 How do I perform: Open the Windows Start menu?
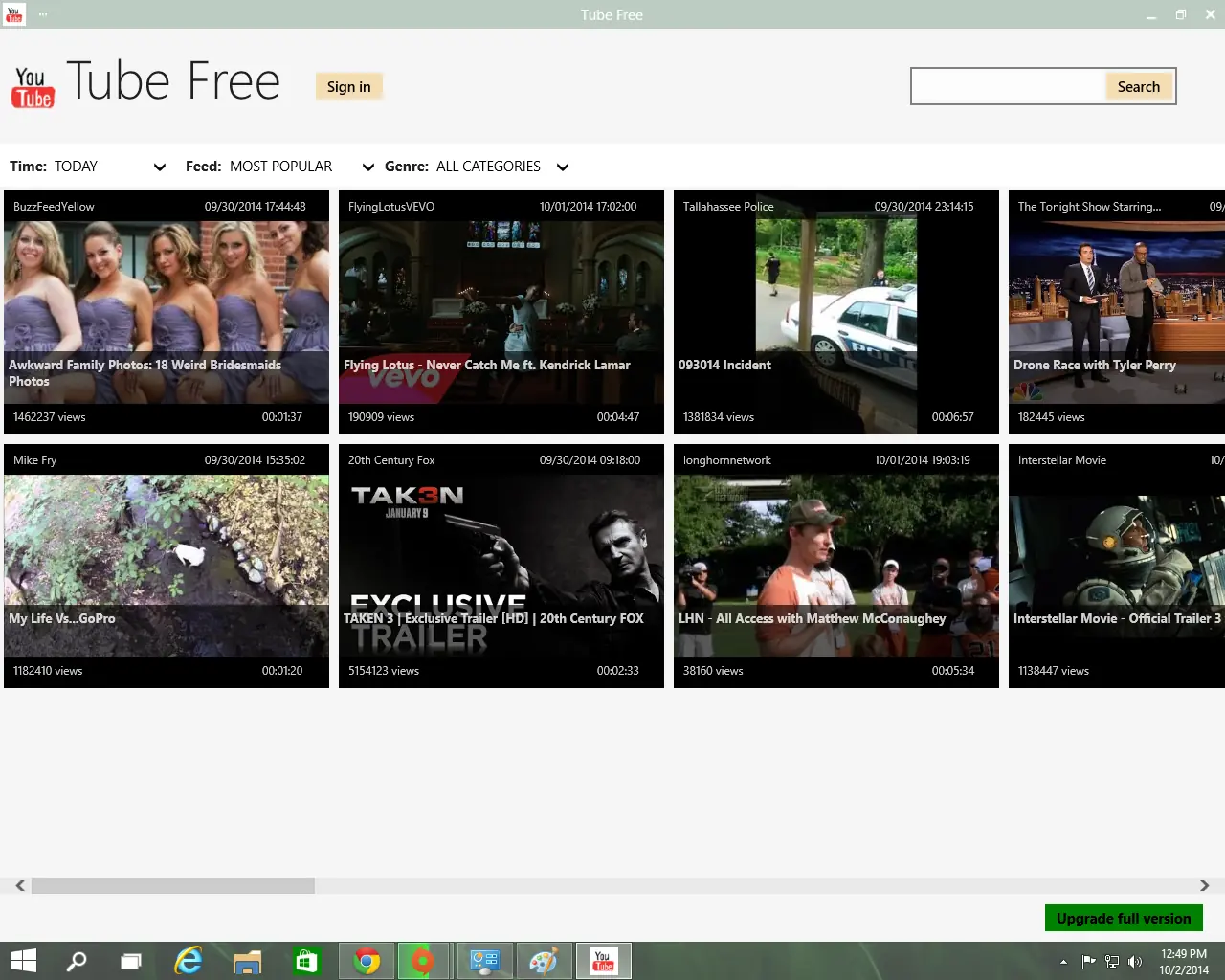coord(23,961)
